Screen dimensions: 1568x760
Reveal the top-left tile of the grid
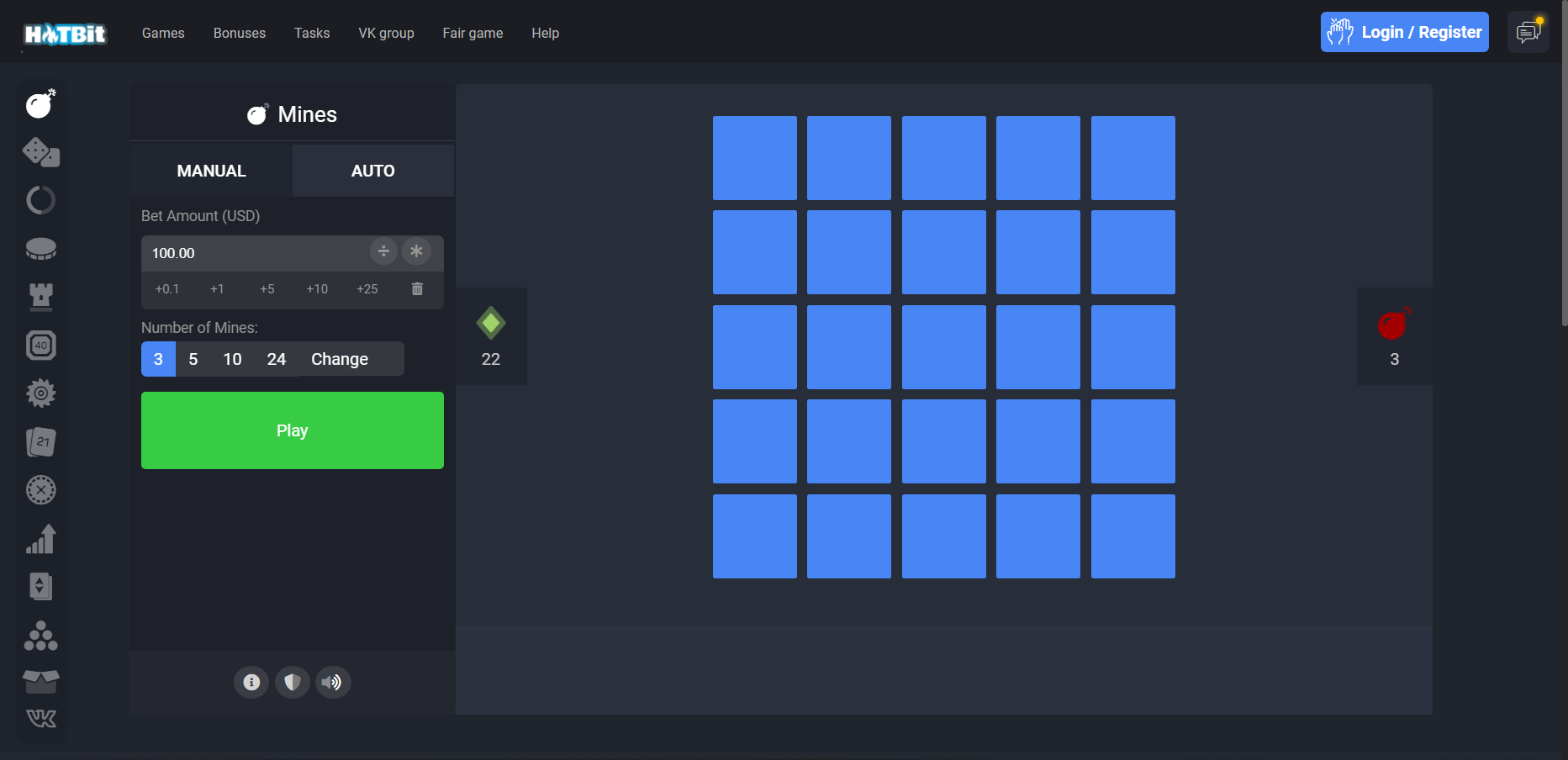755,158
